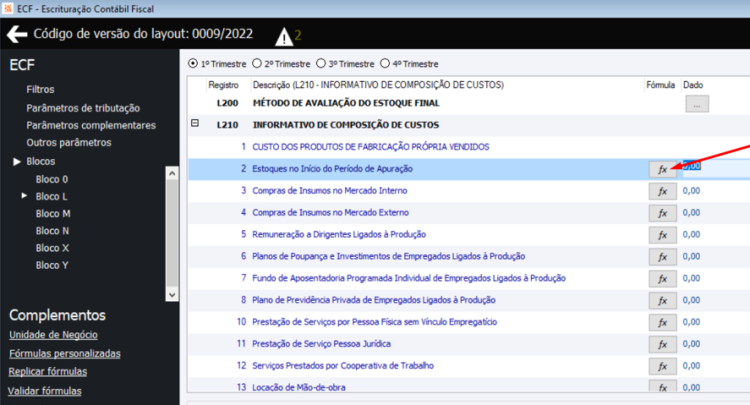Select row Planos de Poupança e Investimentos

469,256
